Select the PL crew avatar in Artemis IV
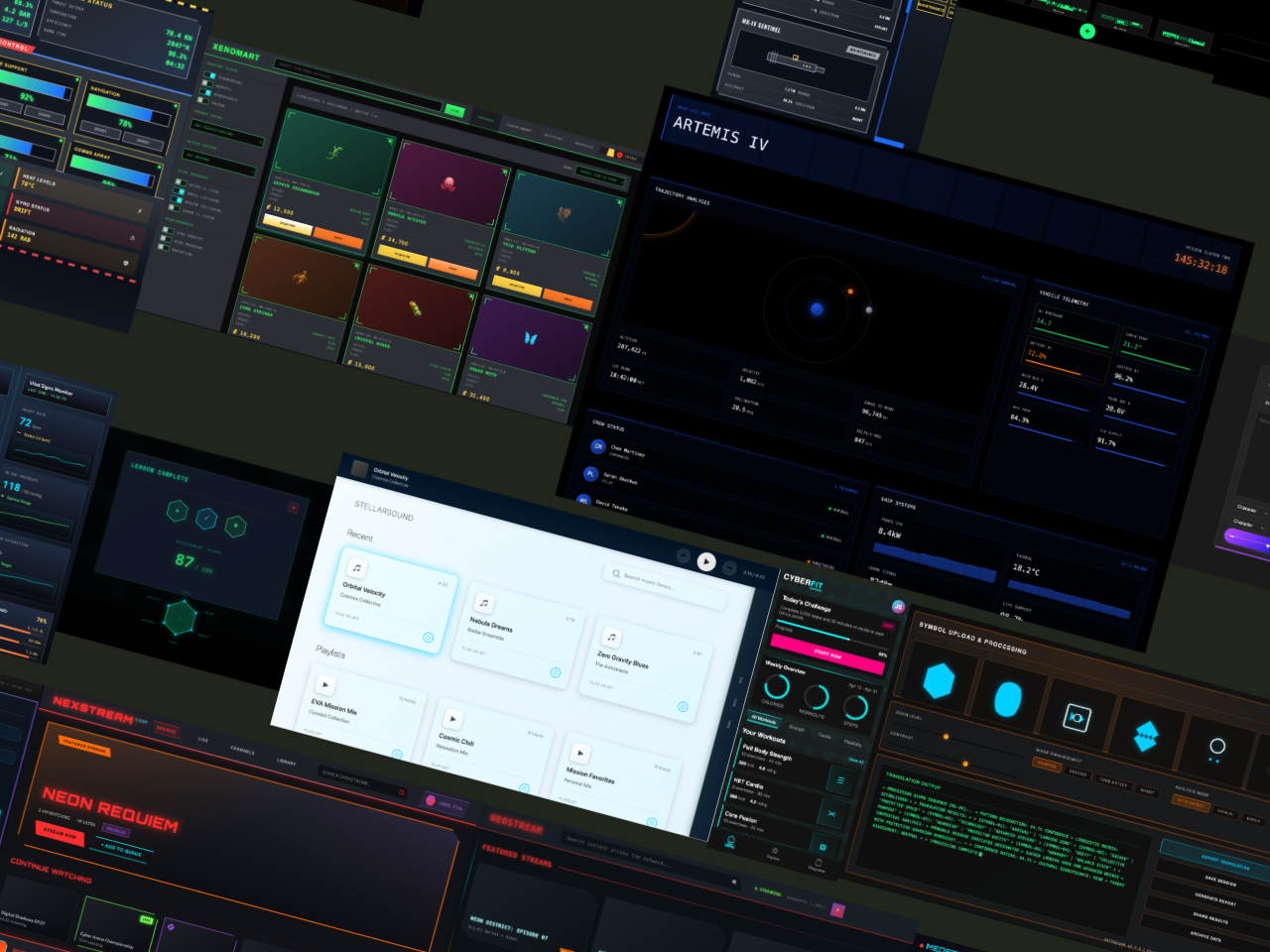Screen dimensions: 1270x952 coord(590,474)
